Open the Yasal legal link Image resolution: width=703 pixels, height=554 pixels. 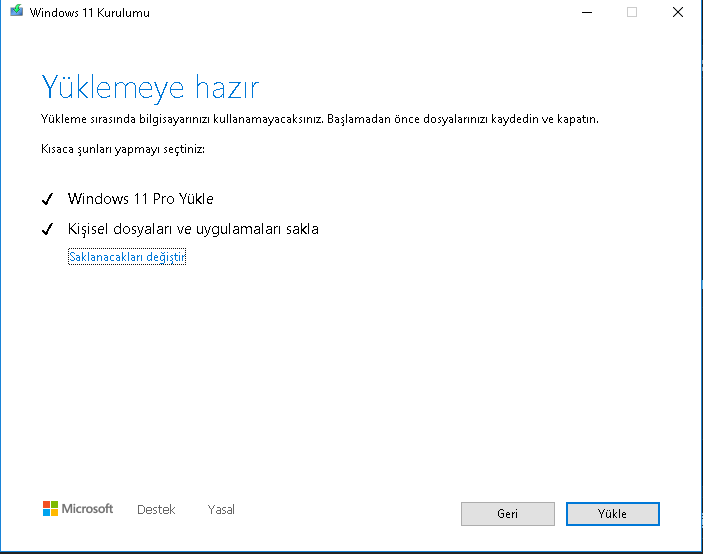point(221,510)
